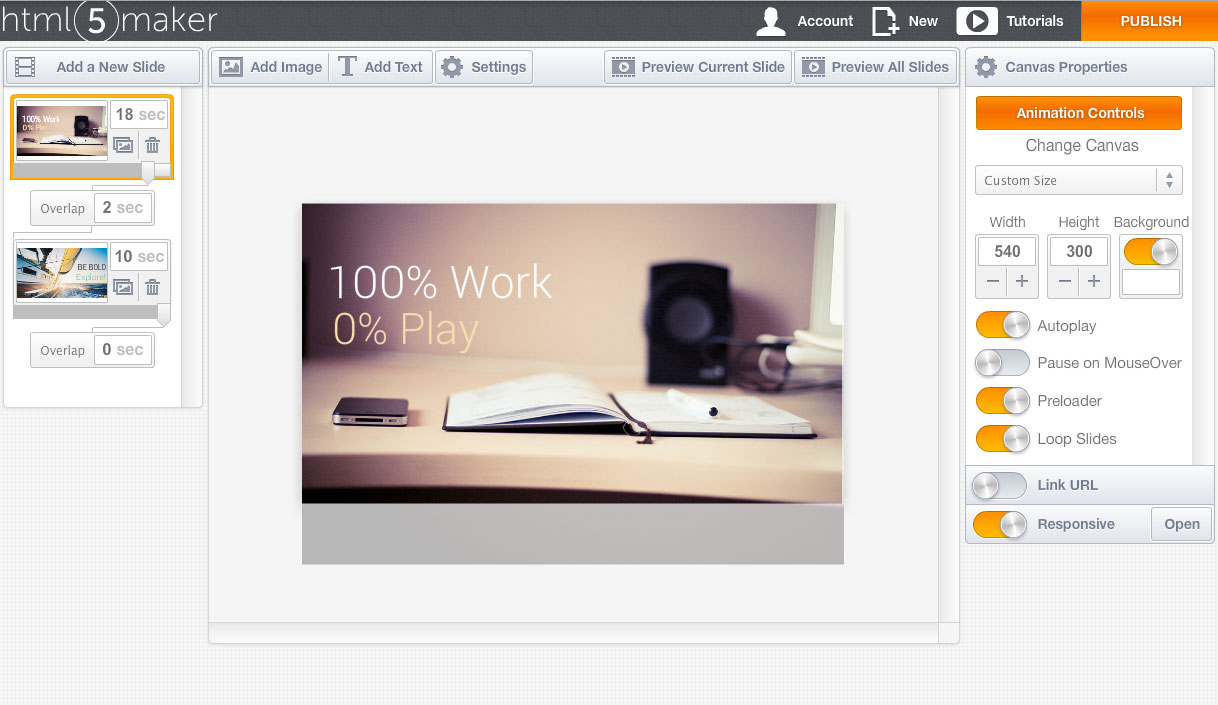Increase canvas Height with plus
This screenshot has height=705, width=1218.
[x=1094, y=282]
